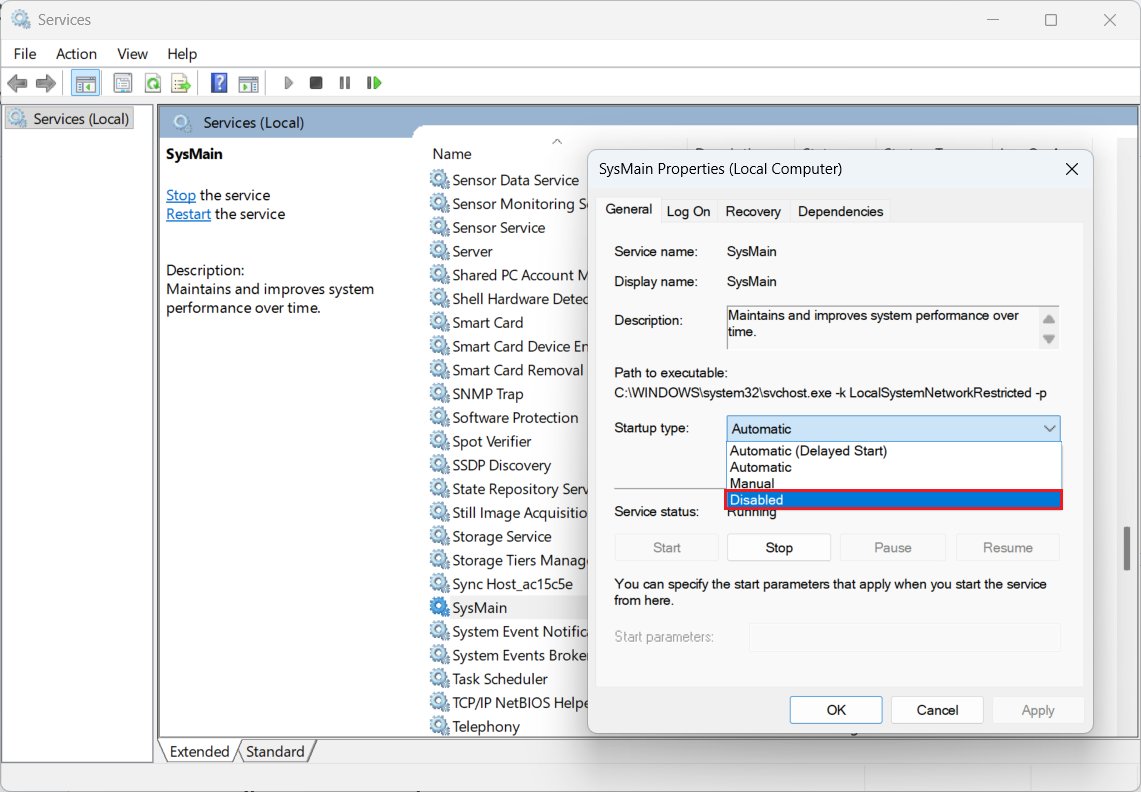This screenshot has width=1141, height=792.
Task: Click the Refresh toolbar icon
Action: (152, 83)
